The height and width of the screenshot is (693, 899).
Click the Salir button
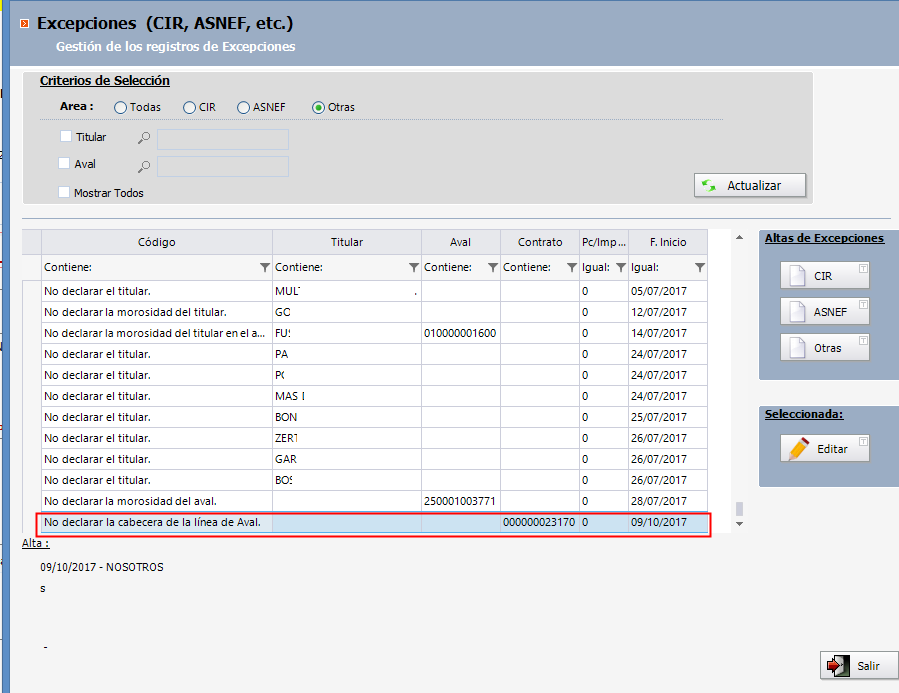858,665
